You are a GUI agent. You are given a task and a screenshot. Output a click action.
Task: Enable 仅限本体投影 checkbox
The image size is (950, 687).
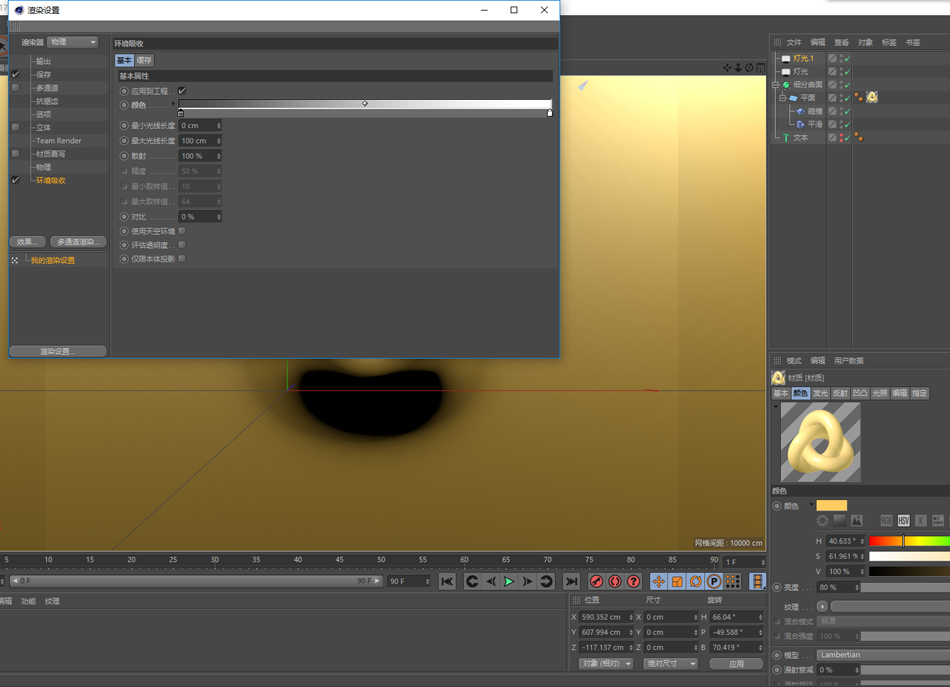click(182, 259)
